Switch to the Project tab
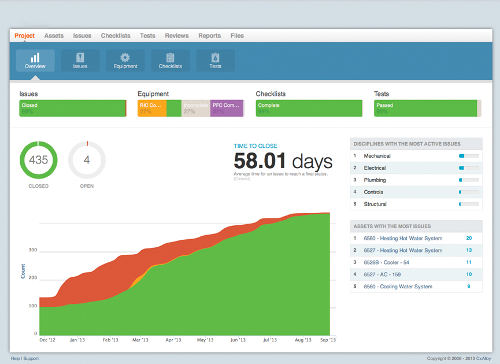Viewport: 500px width, 364px height. pyautogui.click(x=25, y=36)
